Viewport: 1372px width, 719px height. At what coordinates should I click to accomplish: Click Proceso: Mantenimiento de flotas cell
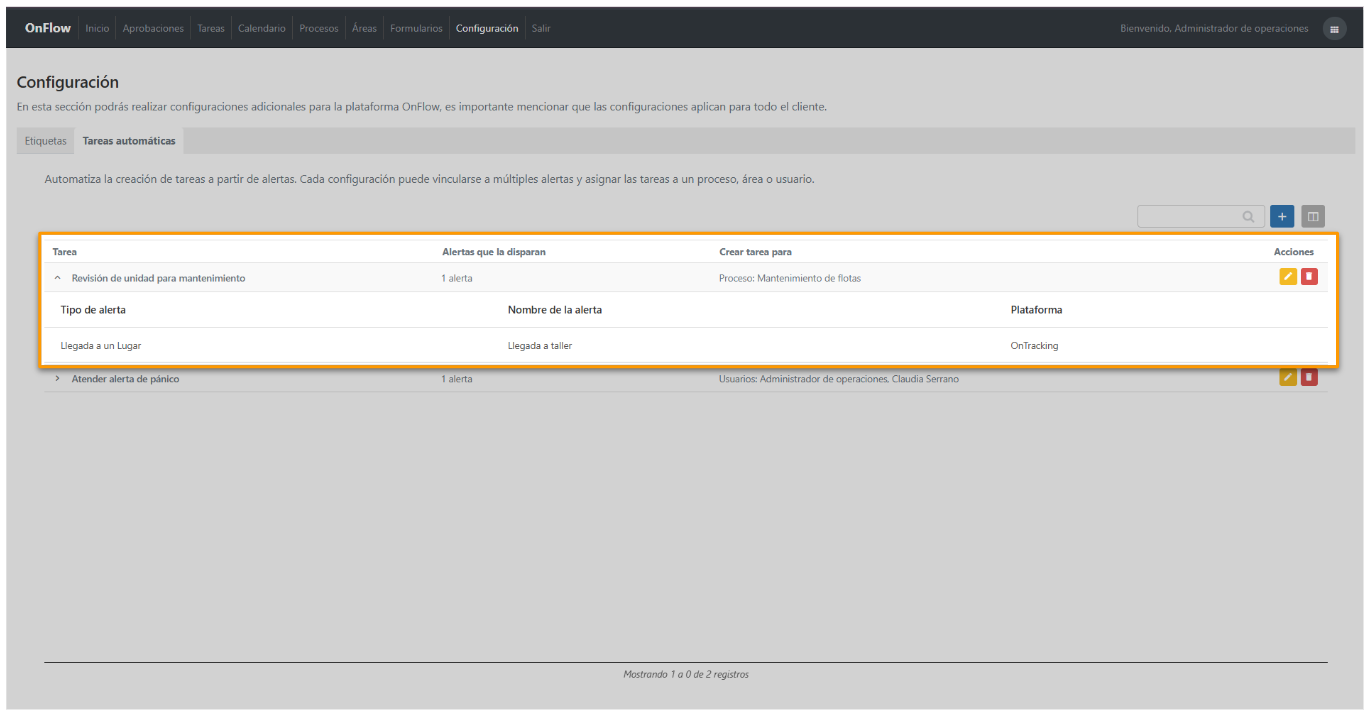(790, 278)
